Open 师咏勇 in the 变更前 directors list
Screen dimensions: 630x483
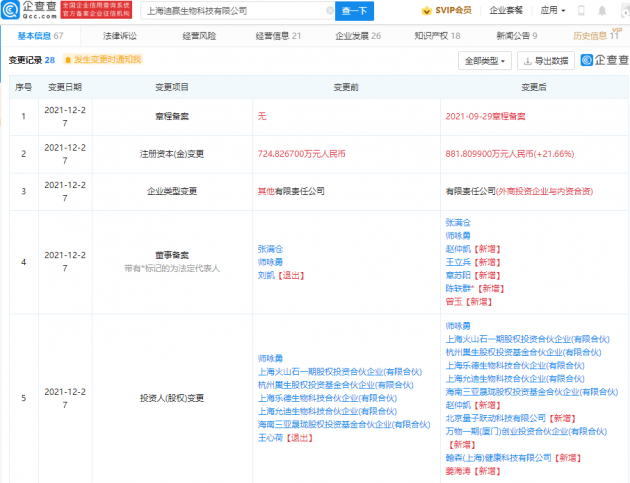point(270,262)
